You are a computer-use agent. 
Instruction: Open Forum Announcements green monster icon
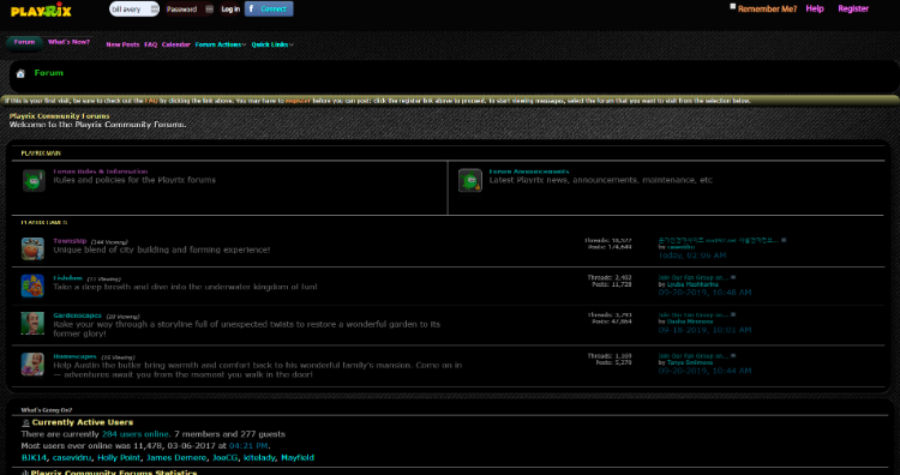click(x=470, y=180)
